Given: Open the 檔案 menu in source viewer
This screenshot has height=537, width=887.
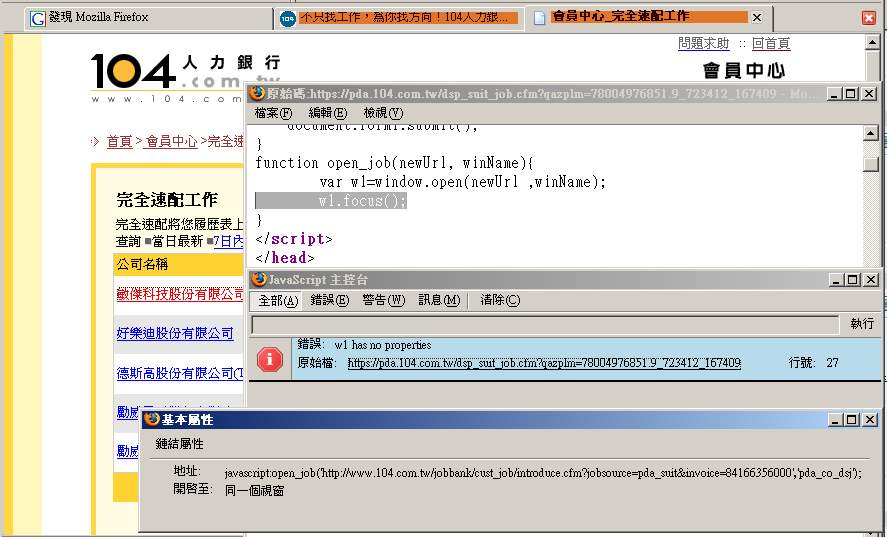Looking at the screenshot, I should 274,113.
